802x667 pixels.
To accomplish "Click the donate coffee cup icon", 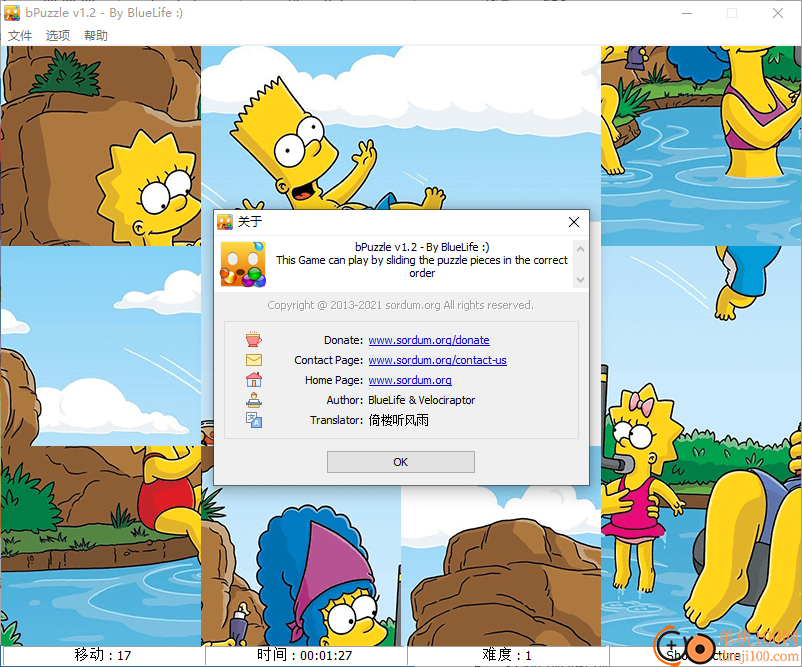I will tap(254, 339).
